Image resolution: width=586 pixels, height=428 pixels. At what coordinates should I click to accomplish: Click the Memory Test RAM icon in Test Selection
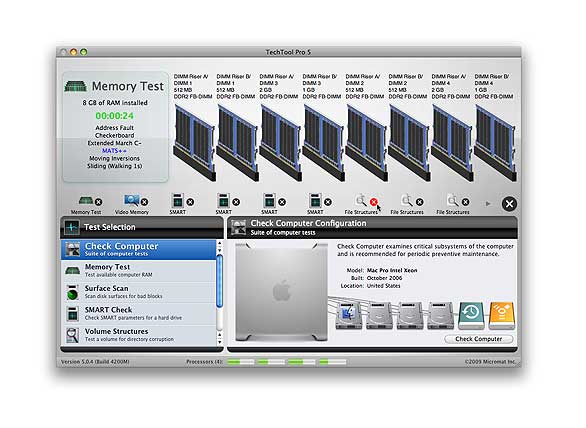tap(72, 270)
